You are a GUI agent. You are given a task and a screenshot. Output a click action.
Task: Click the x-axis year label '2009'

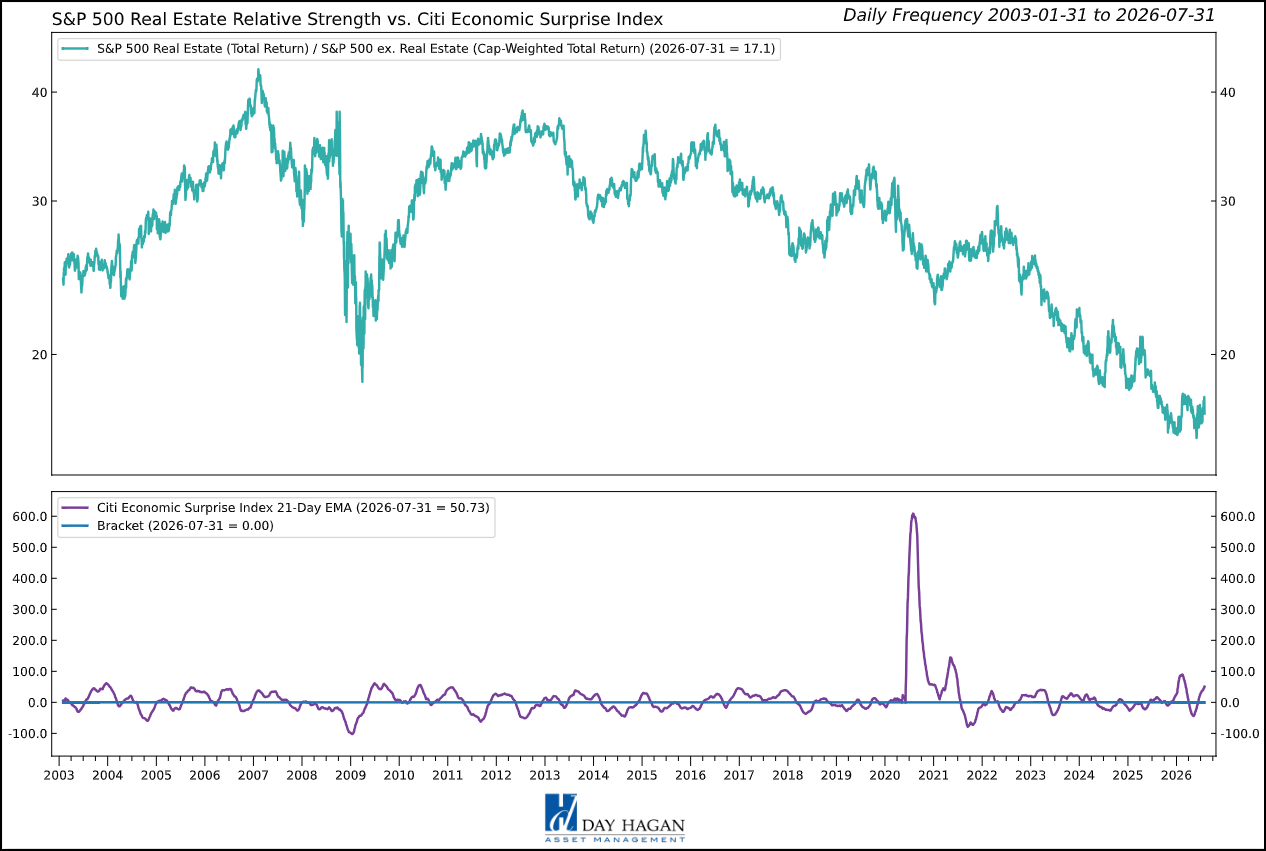350,775
